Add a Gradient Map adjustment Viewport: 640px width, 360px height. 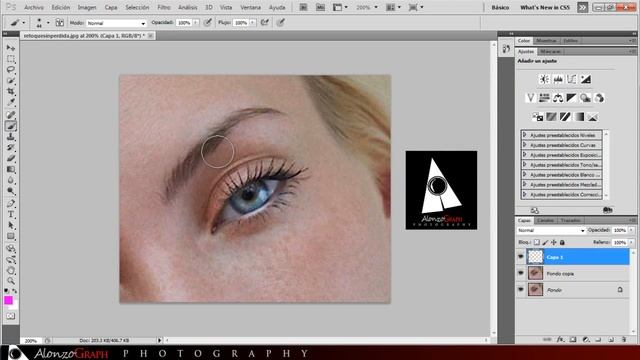[x=579, y=117]
